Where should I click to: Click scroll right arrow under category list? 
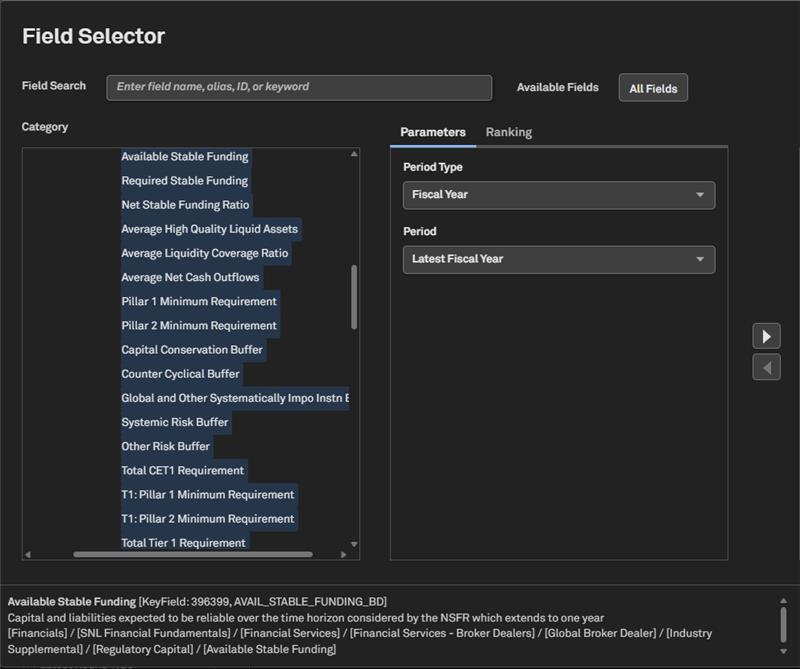click(342, 554)
